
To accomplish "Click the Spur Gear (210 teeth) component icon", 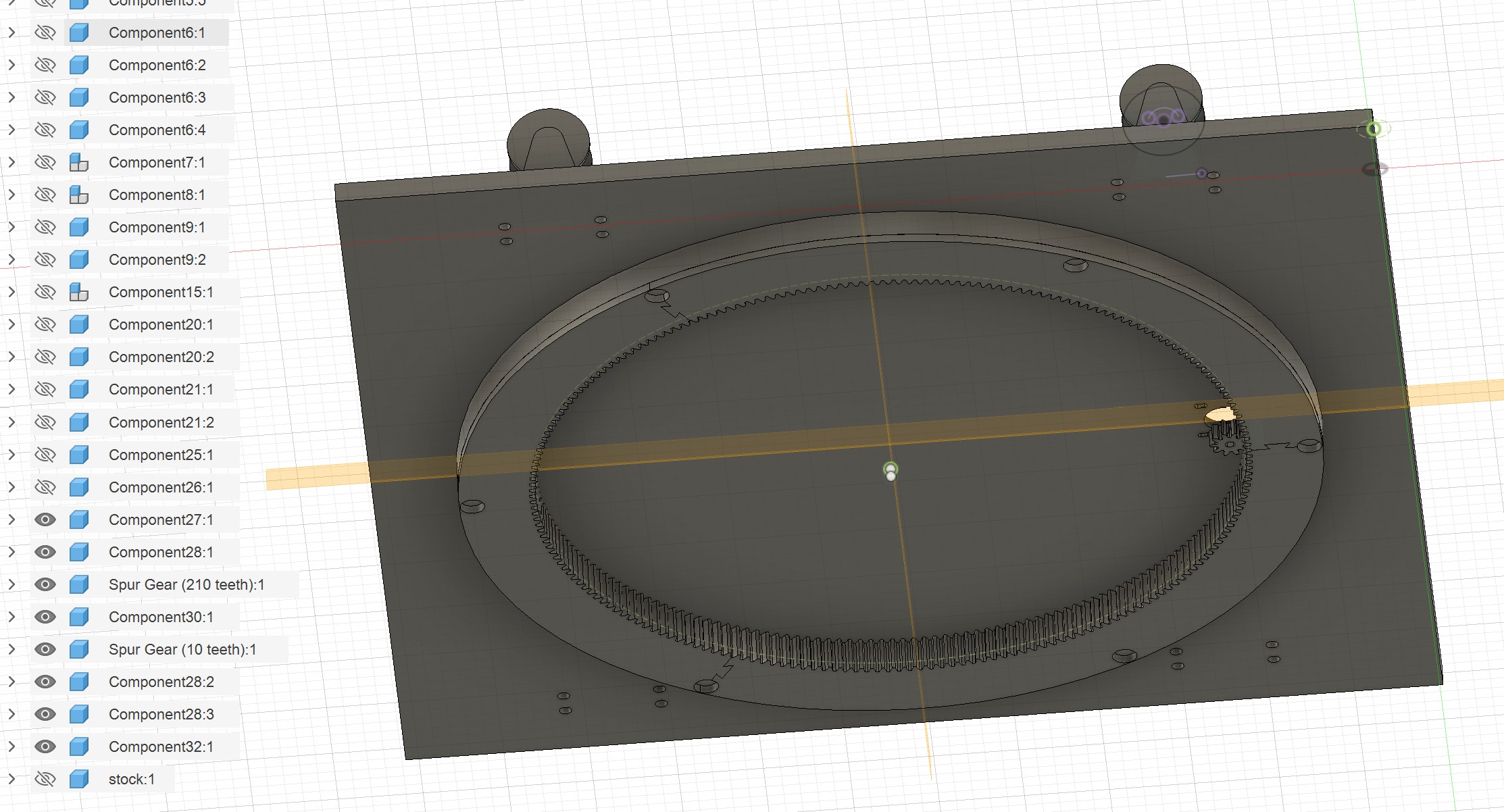I will tap(79, 584).
